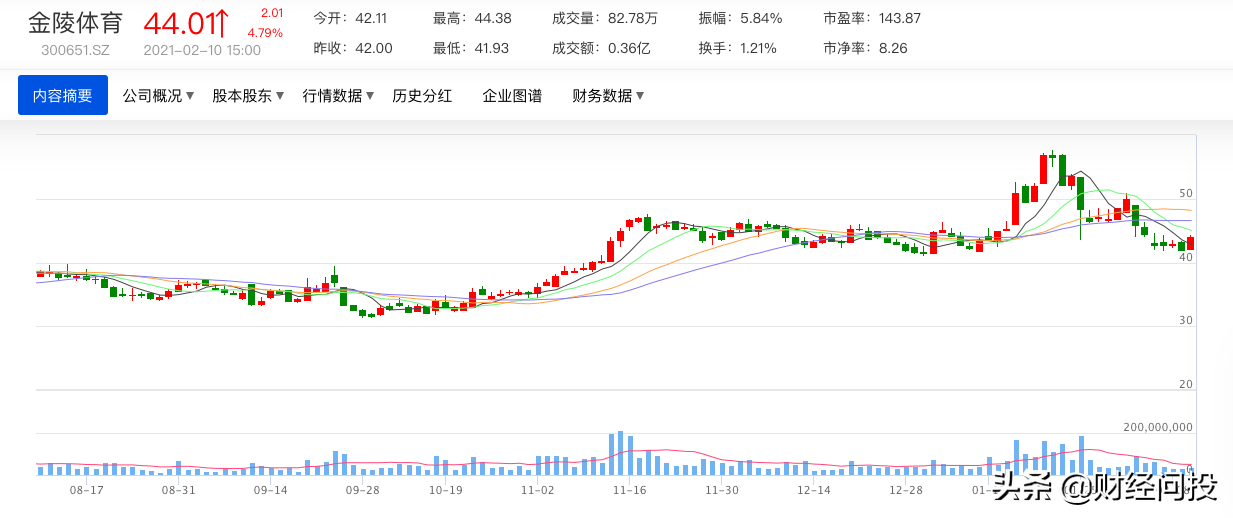Click the 市盈率 value 143.87
Viewport: 1233px width, 518px height.
900,18
